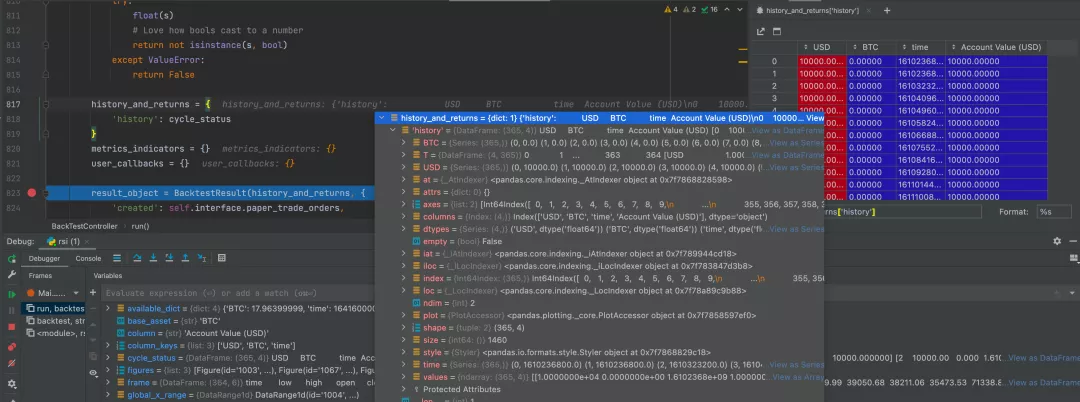This screenshot has width=1080, height=402.
Task: Open View as DataFrame link for T
Action: click(x=789, y=155)
